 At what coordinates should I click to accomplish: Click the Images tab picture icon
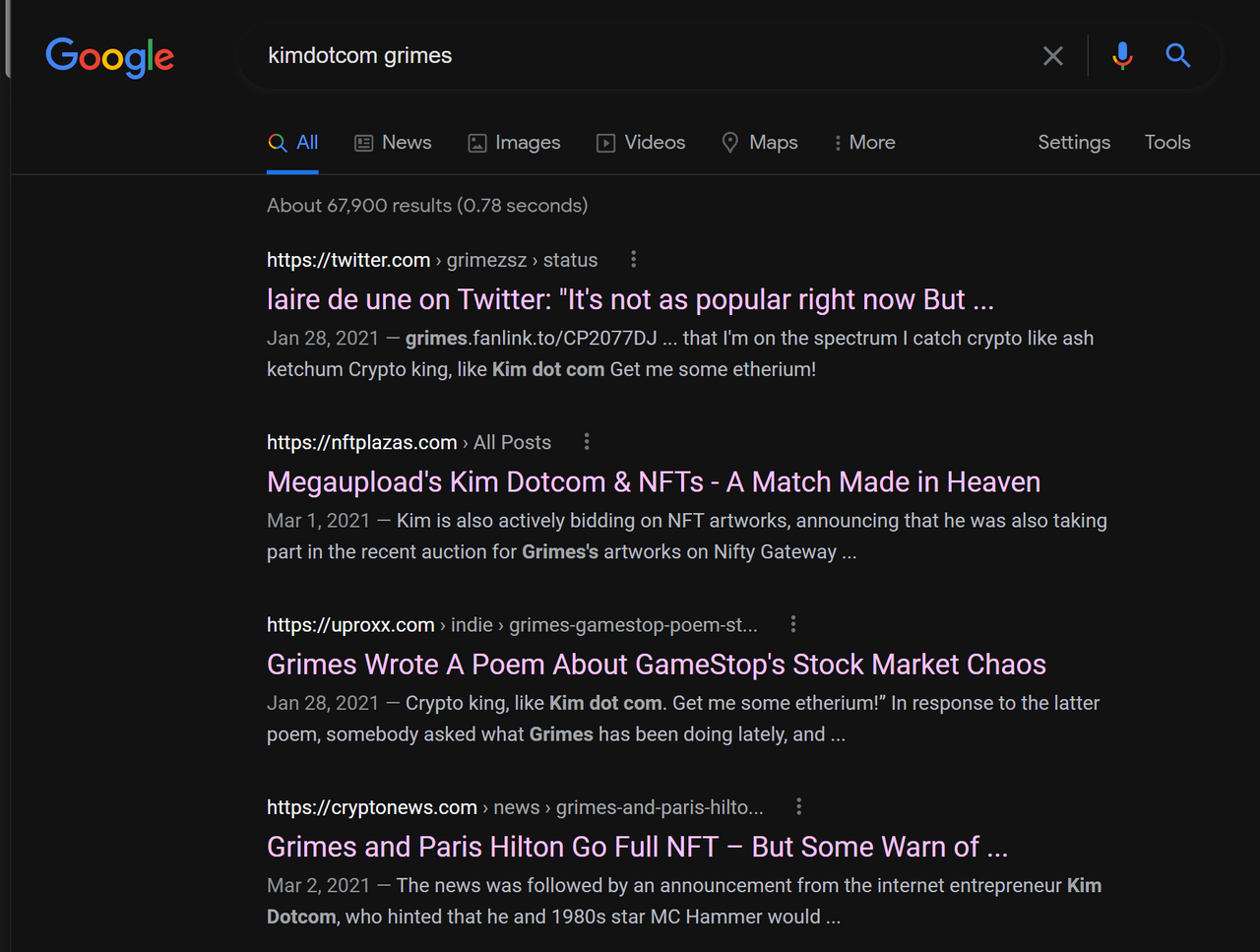coord(477,143)
